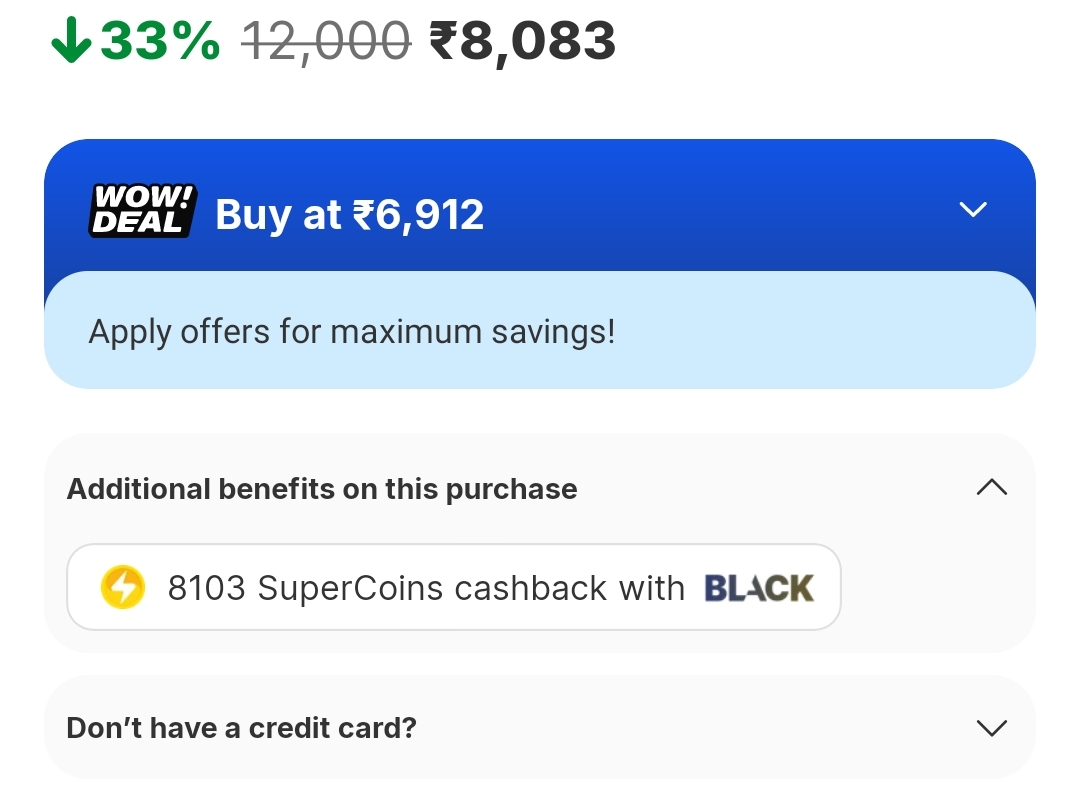Tap the WOW! DEAL badge
This screenshot has height=806, width=1080.
143,211
